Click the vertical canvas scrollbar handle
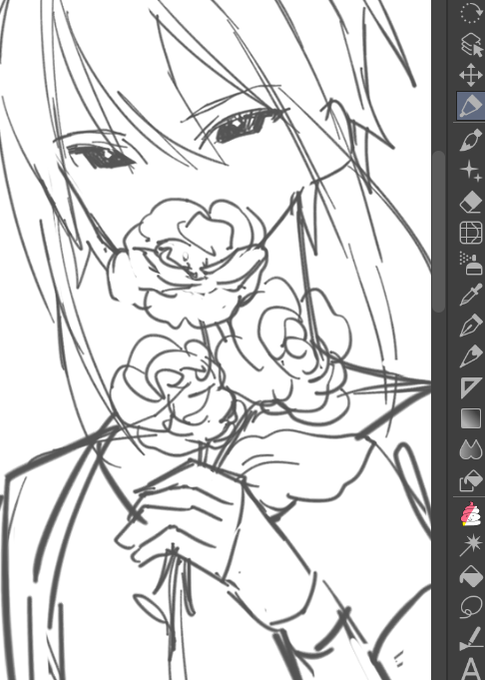The width and height of the screenshot is (485, 680). click(x=439, y=231)
